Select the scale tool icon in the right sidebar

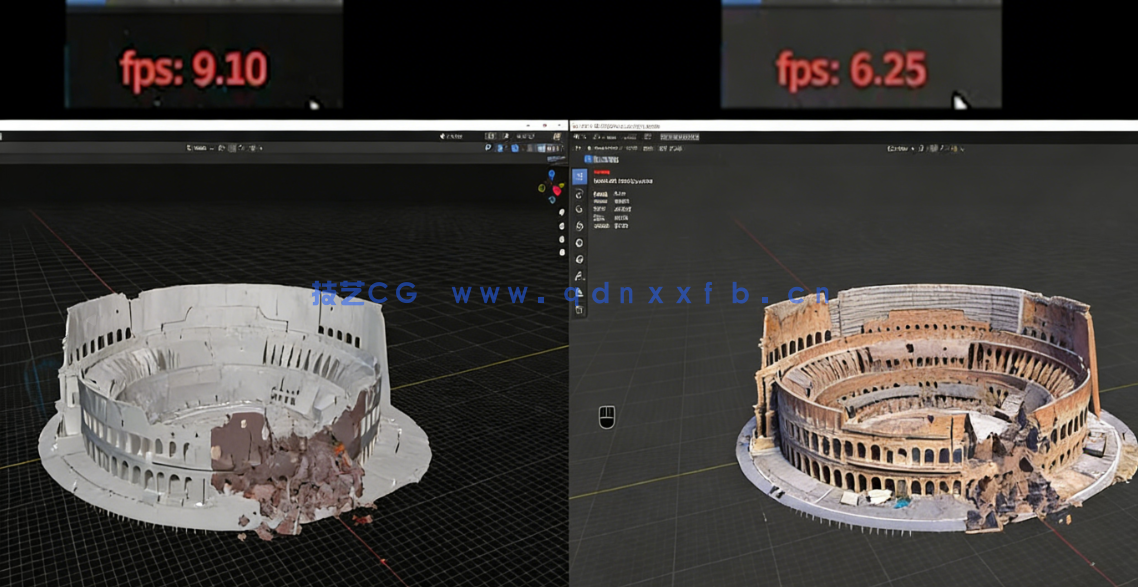click(x=578, y=226)
